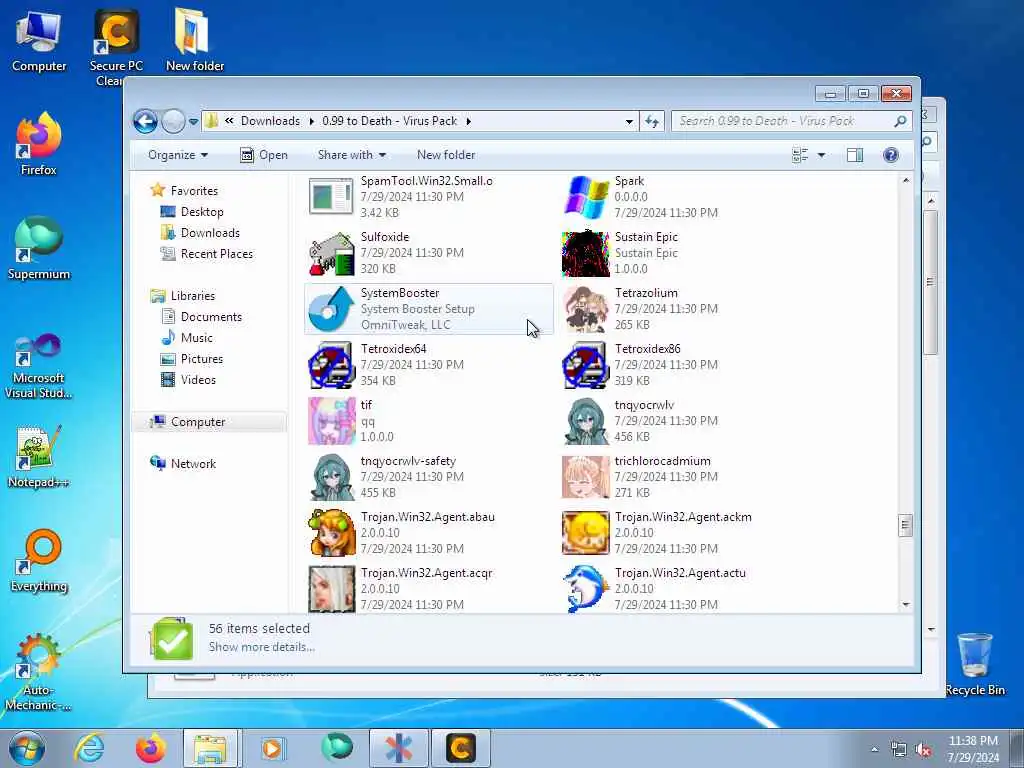The height and width of the screenshot is (768, 1024).
Task: Select the tif file icon
Action: 332,421
